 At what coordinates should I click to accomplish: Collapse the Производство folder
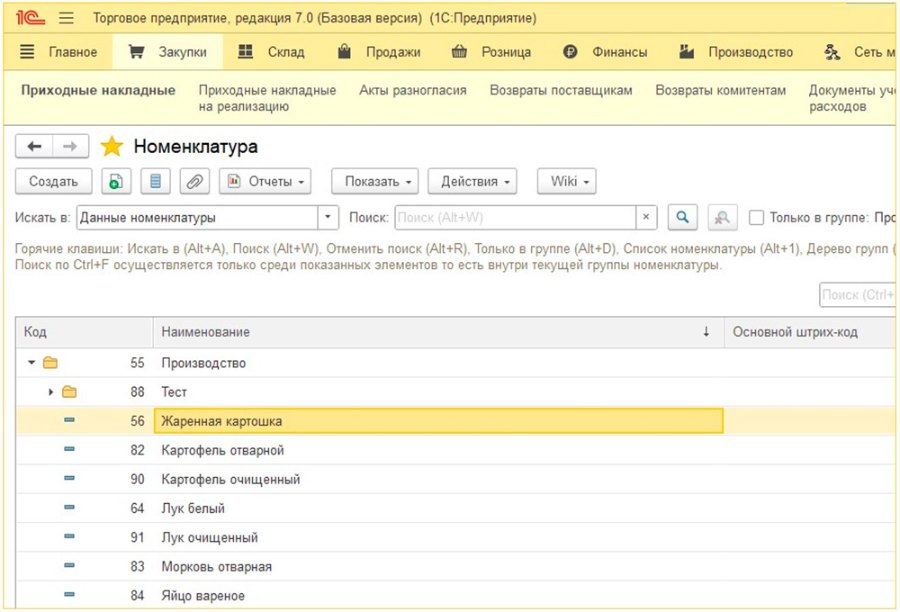coord(32,362)
